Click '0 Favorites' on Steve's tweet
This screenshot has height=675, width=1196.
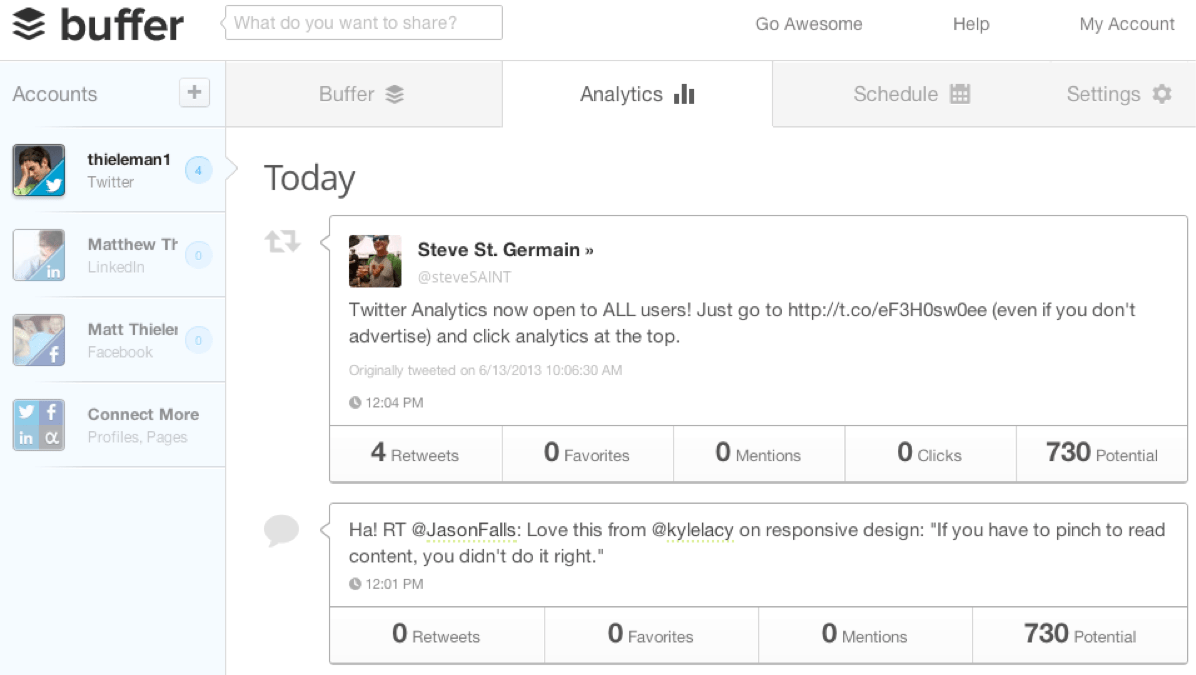coord(587,453)
